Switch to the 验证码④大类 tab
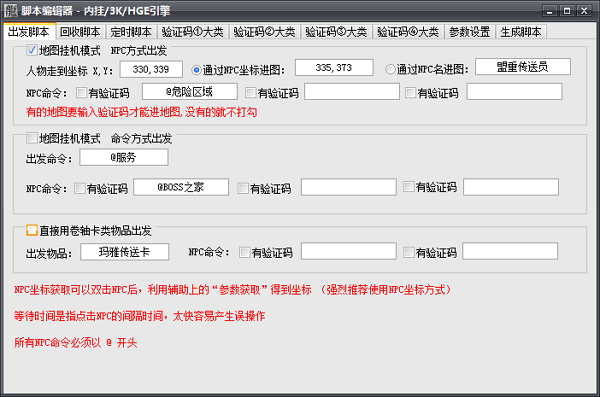The width and height of the screenshot is (600, 397). 408,32
